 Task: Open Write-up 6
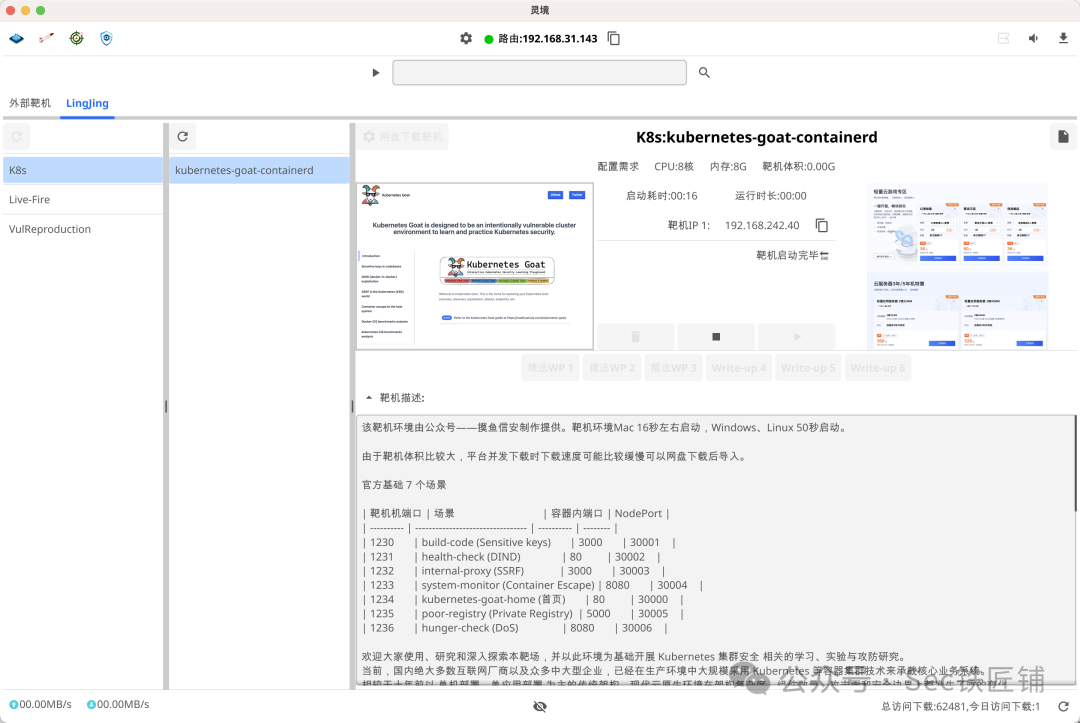878,368
